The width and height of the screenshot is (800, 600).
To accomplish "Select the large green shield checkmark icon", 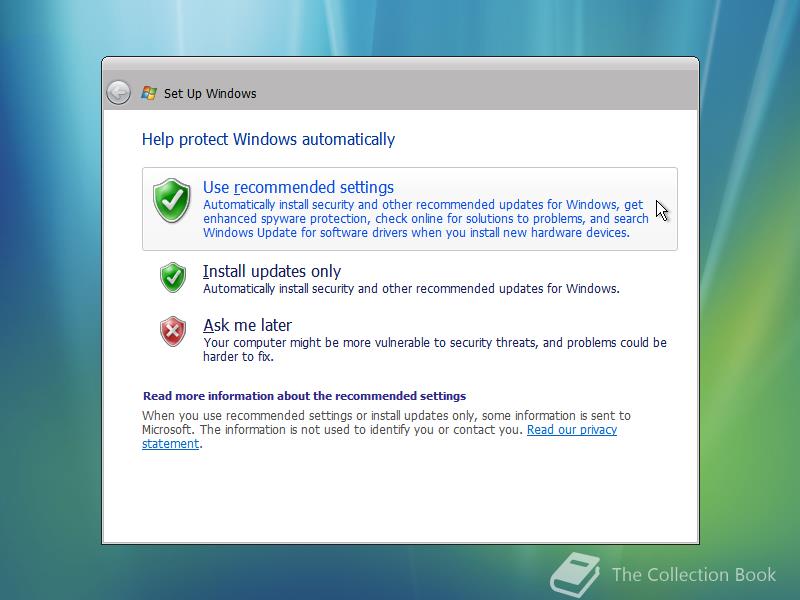I will coord(171,200).
